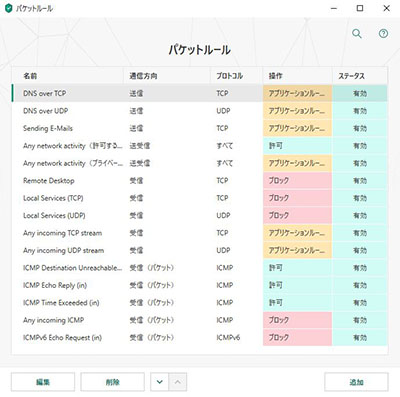400x397 pixels.
Task: Open the search magnifier icon
Action: [x=357, y=33]
